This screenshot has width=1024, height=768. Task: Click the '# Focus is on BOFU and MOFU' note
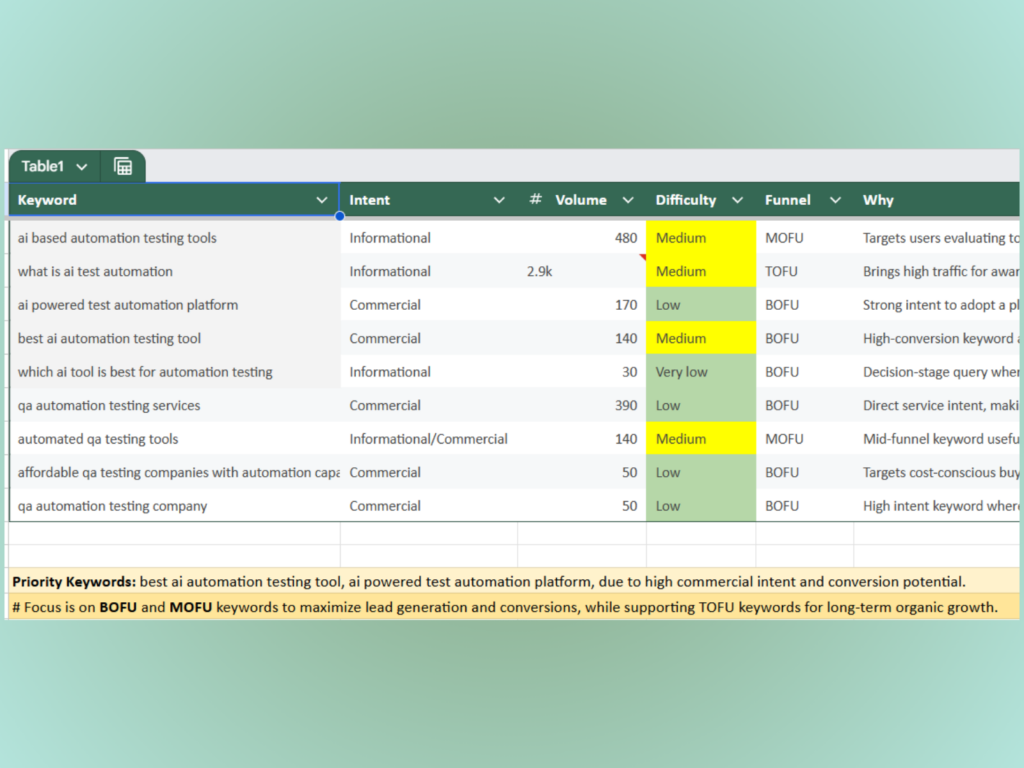click(x=514, y=607)
